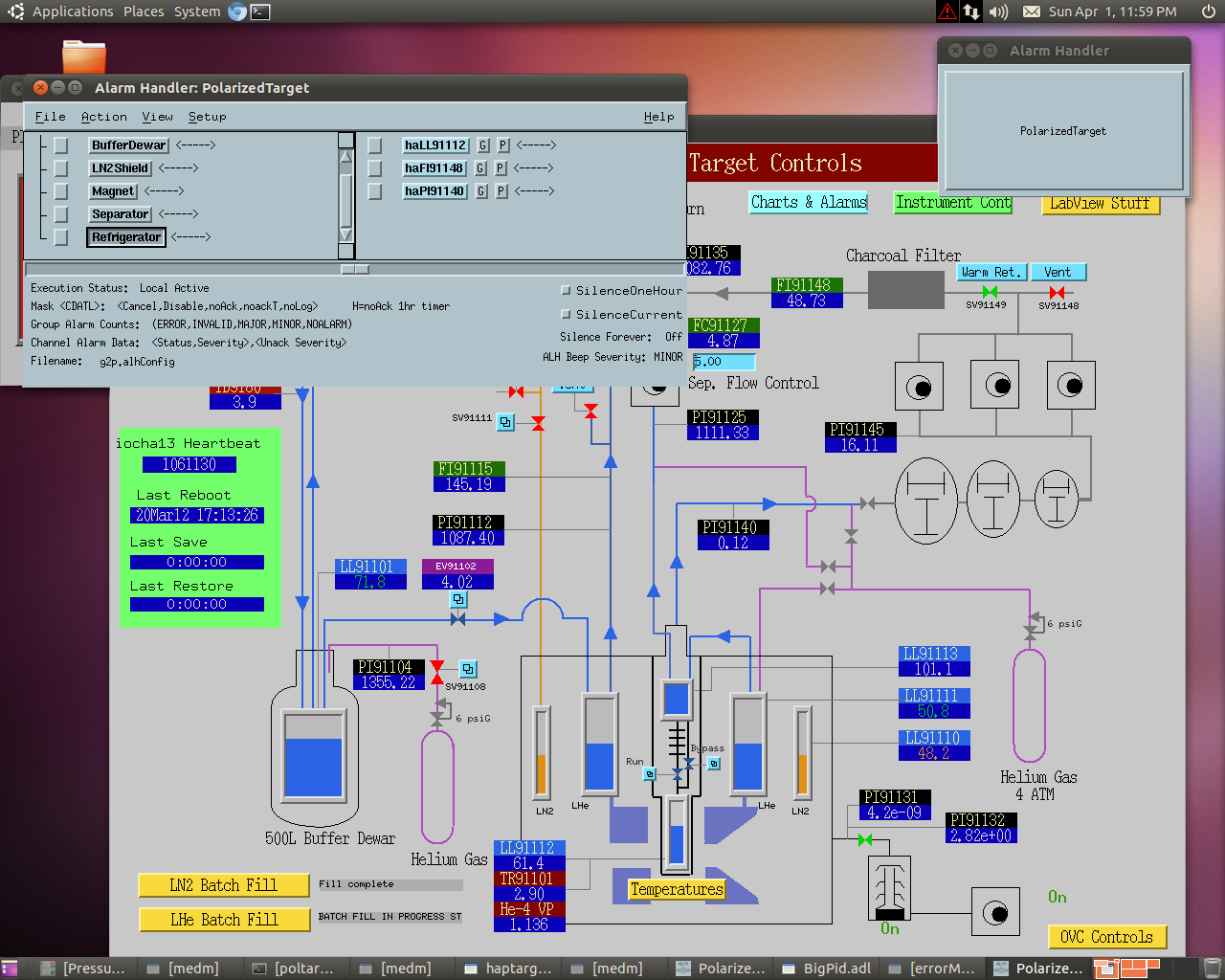Open the mail envelope indicator icon

pyautogui.click(x=1032, y=11)
